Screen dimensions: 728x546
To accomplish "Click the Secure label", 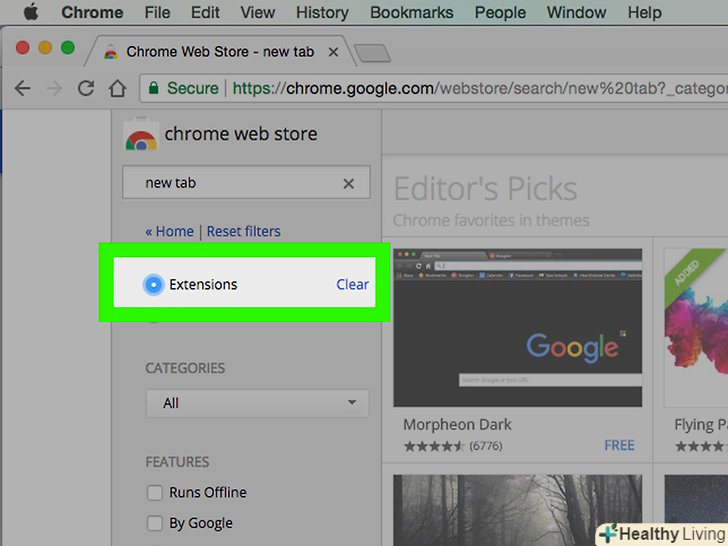I will (193, 88).
